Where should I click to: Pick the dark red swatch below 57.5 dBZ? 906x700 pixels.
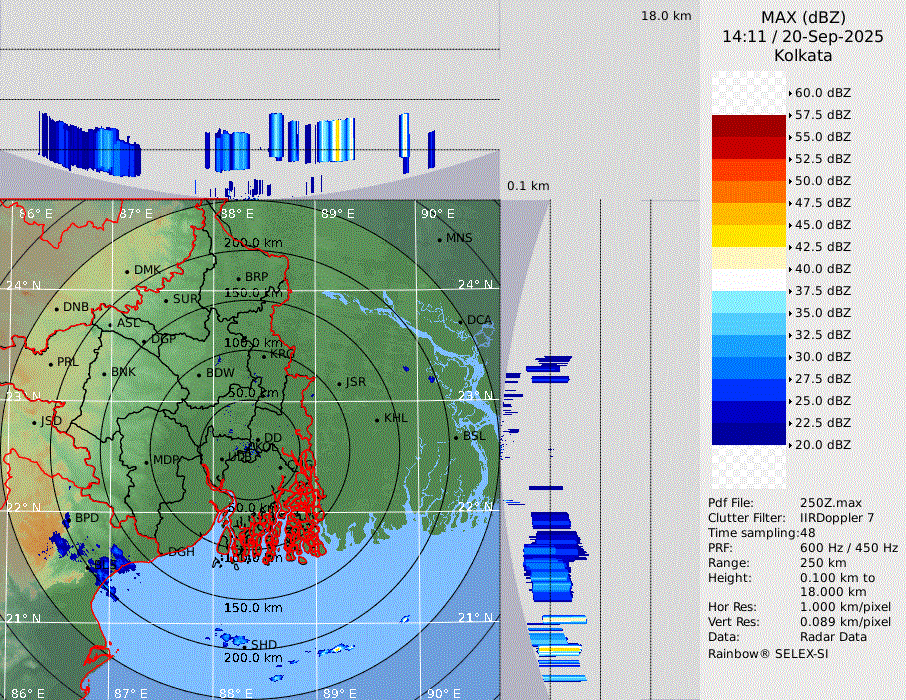[749, 126]
